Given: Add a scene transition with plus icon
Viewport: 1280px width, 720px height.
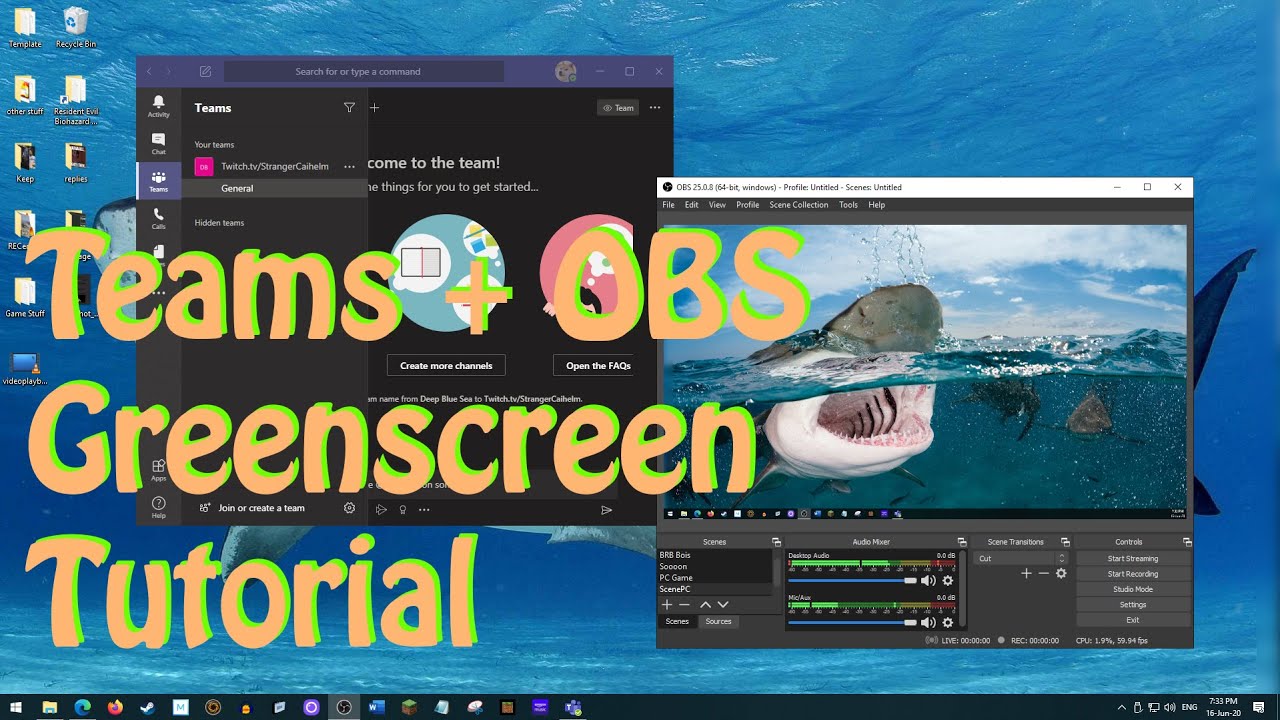Looking at the screenshot, I should [1026, 573].
